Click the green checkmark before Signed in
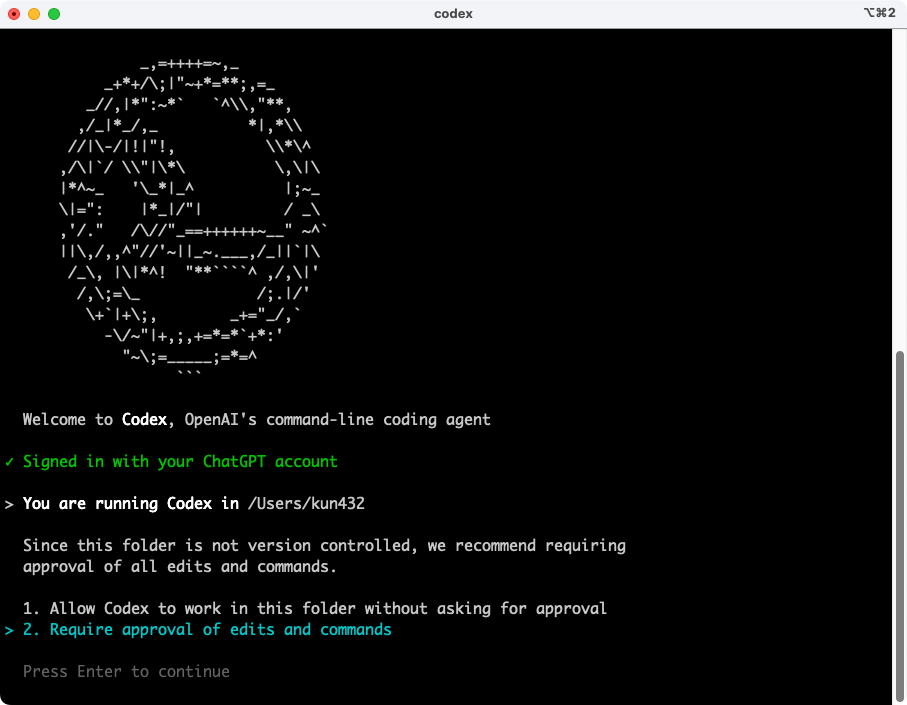 [x=9, y=462]
